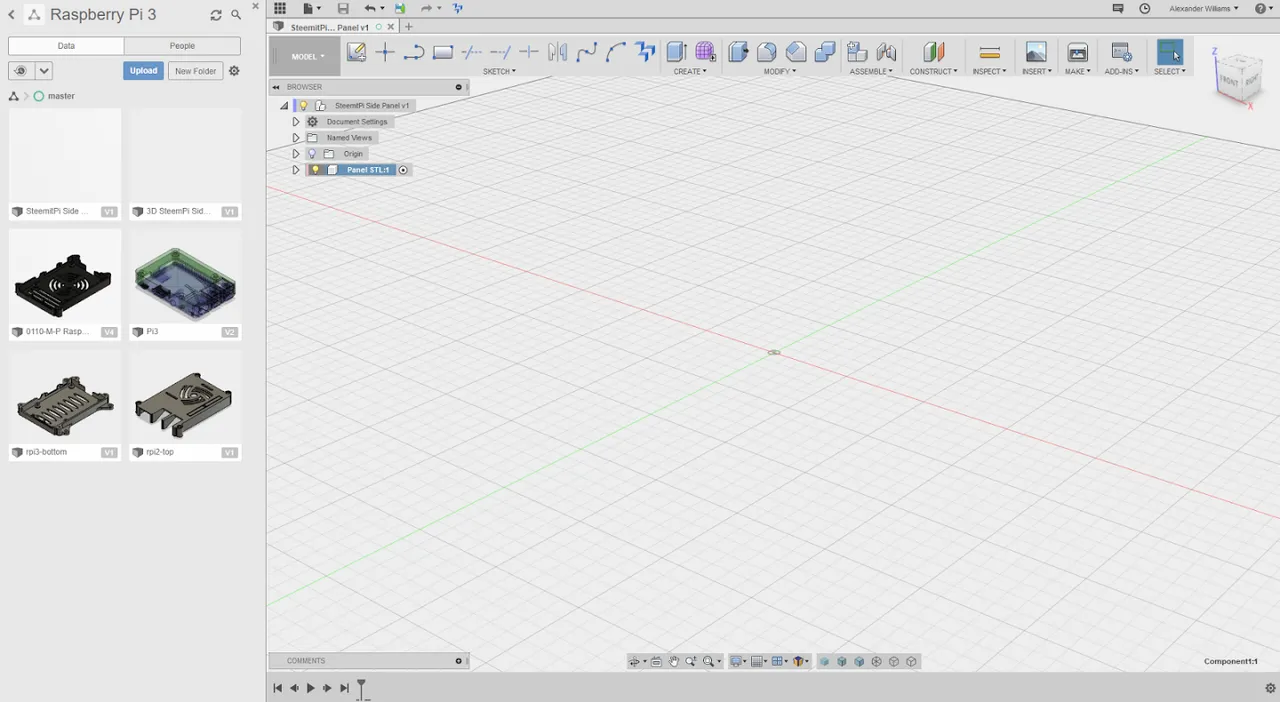Image resolution: width=1280 pixels, height=702 pixels.
Task: Expand the Document Settings node
Action: [296, 122]
